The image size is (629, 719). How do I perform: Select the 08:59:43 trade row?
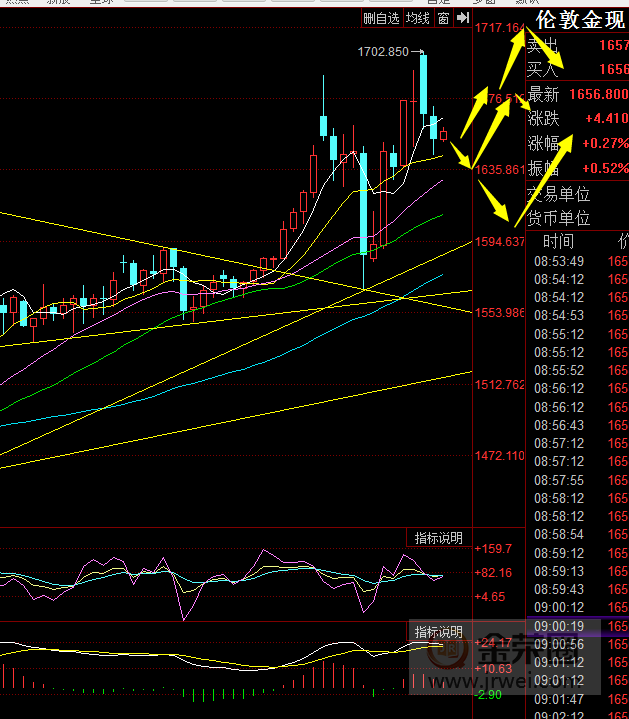(x=578, y=589)
